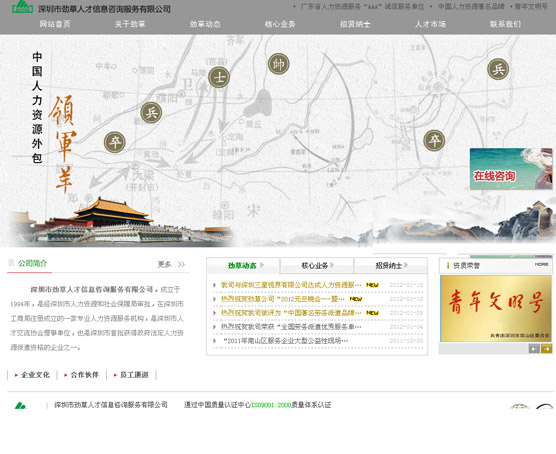Click the NEW badge on 元旦晚会 item
556x454 pixels.
click(x=356, y=299)
